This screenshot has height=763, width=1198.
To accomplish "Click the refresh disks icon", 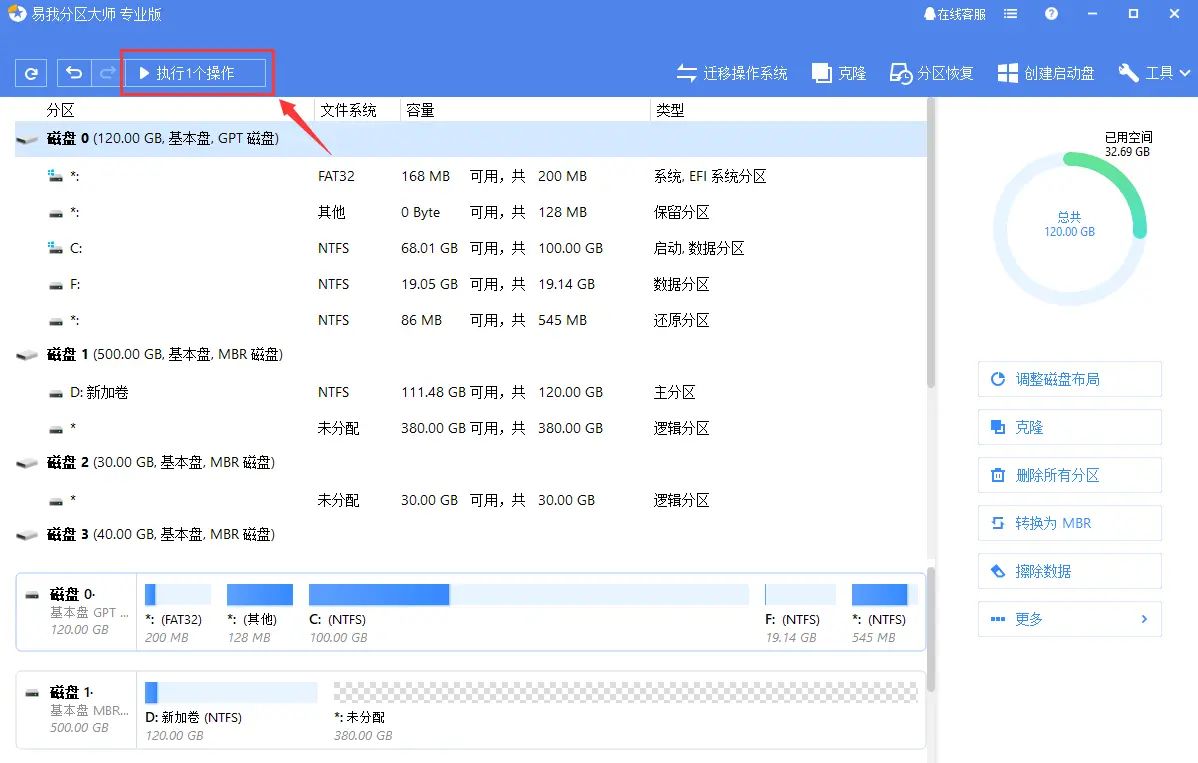I will [30, 72].
